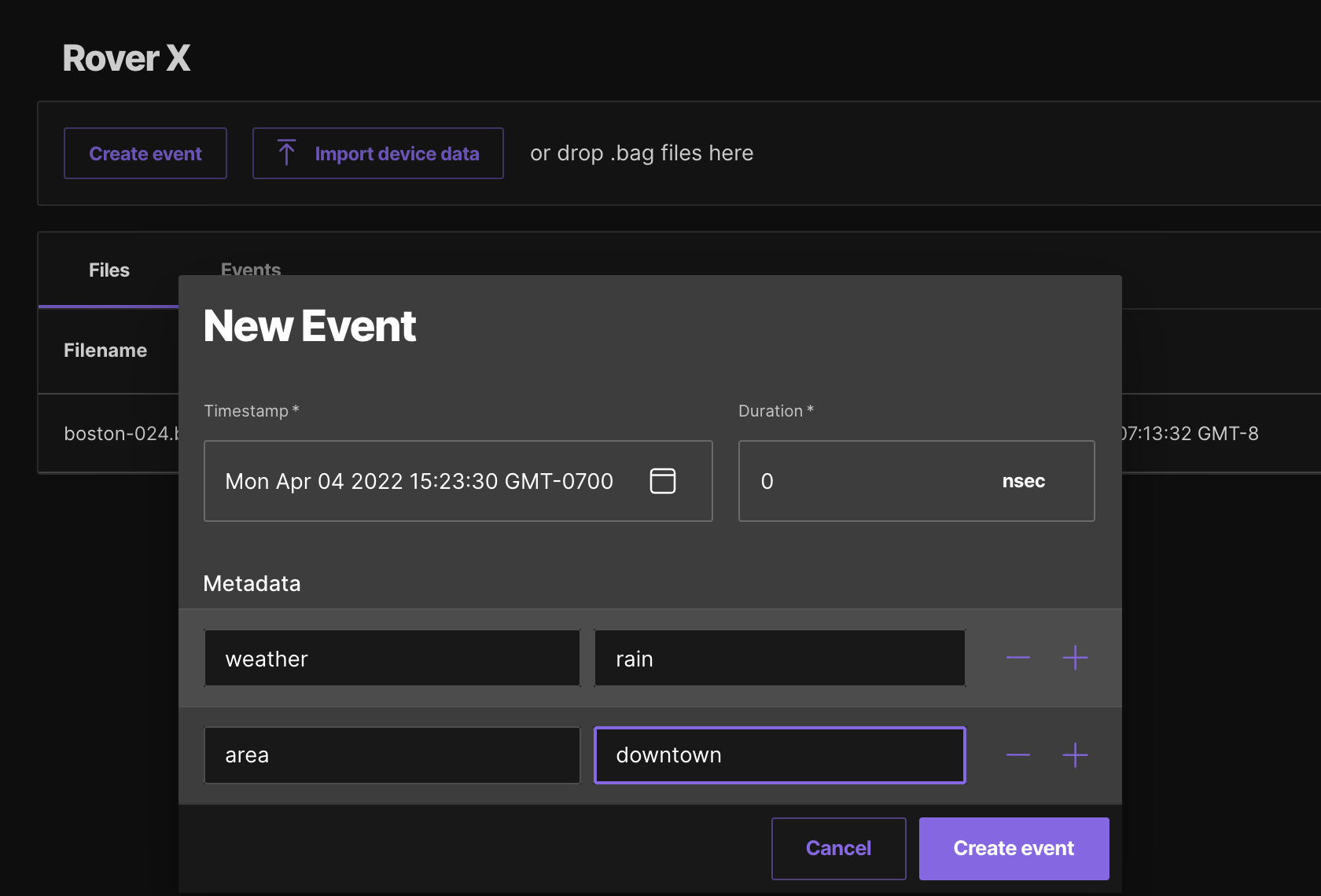Click the Import device data button

[377, 152]
